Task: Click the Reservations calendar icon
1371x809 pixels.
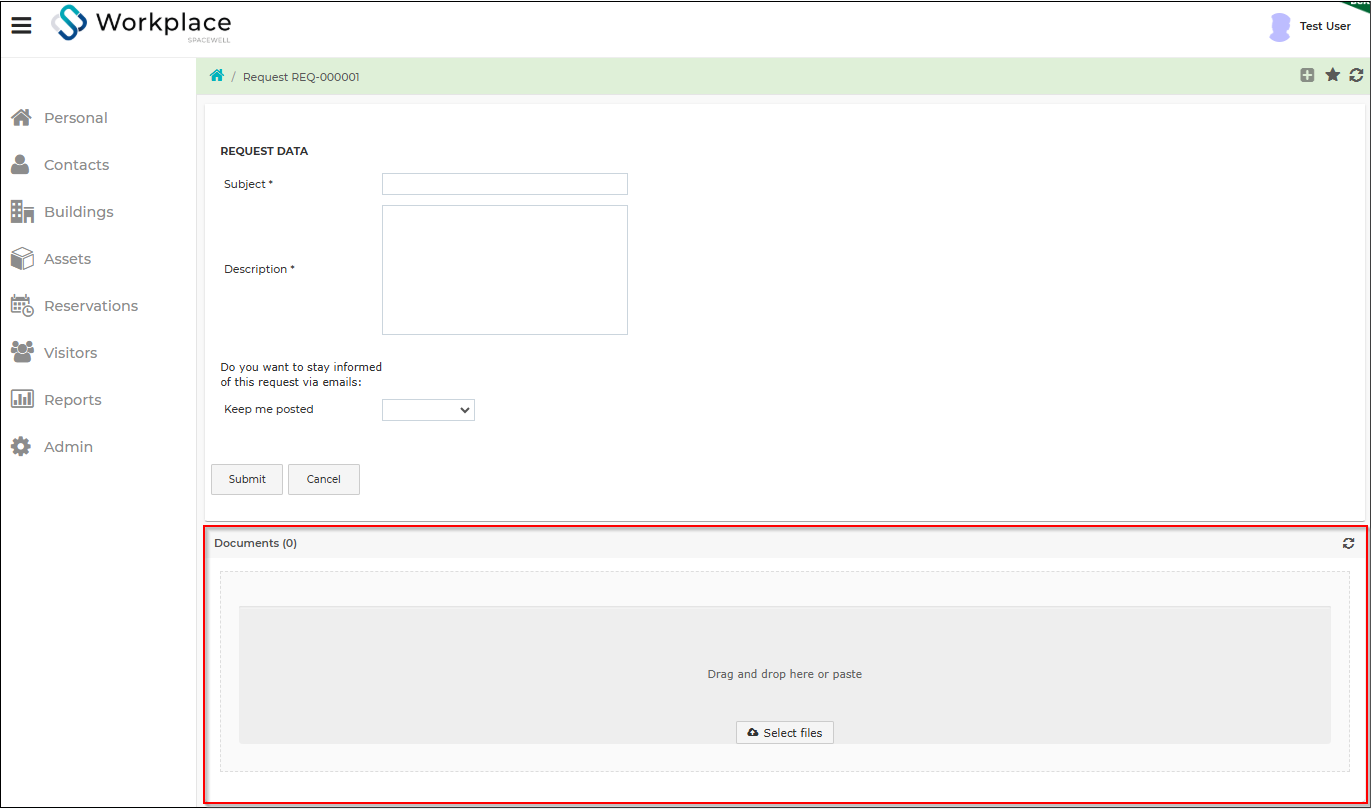Action: (x=22, y=305)
